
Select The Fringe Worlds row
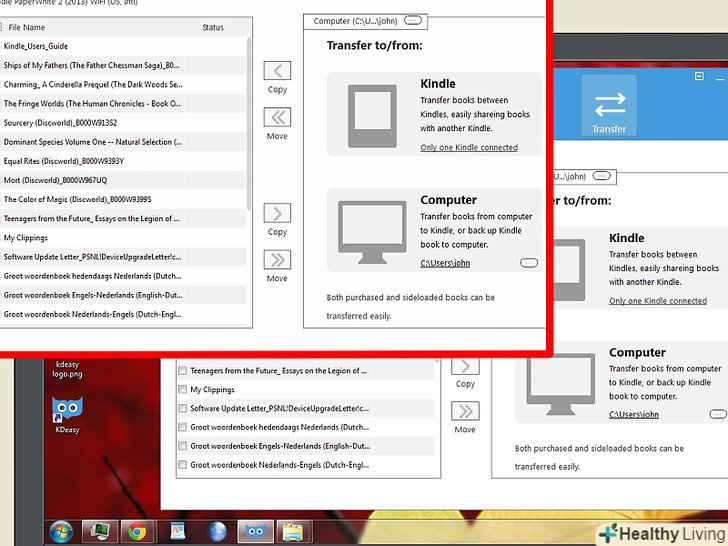tap(123, 104)
